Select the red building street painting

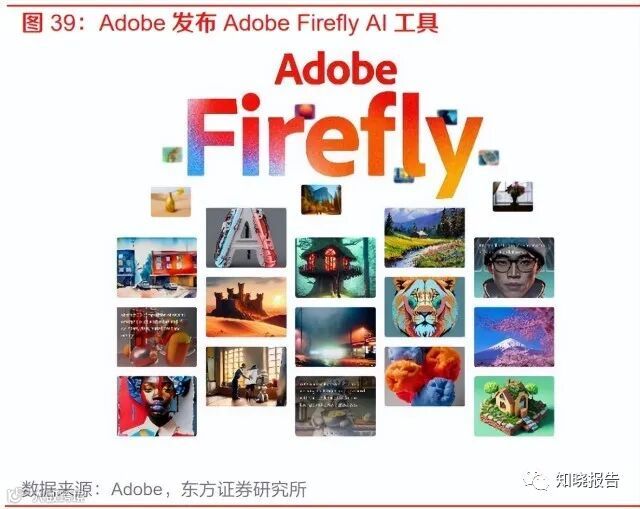click(x=157, y=267)
